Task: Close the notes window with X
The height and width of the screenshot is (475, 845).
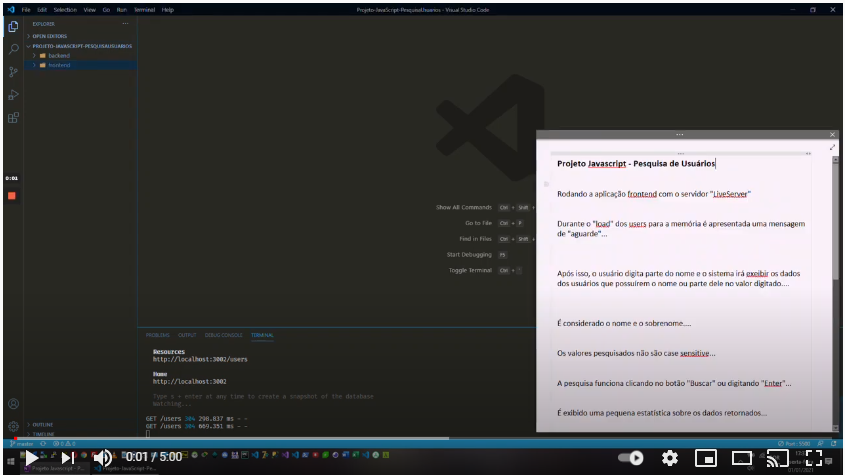Action: (x=832, y=135)
